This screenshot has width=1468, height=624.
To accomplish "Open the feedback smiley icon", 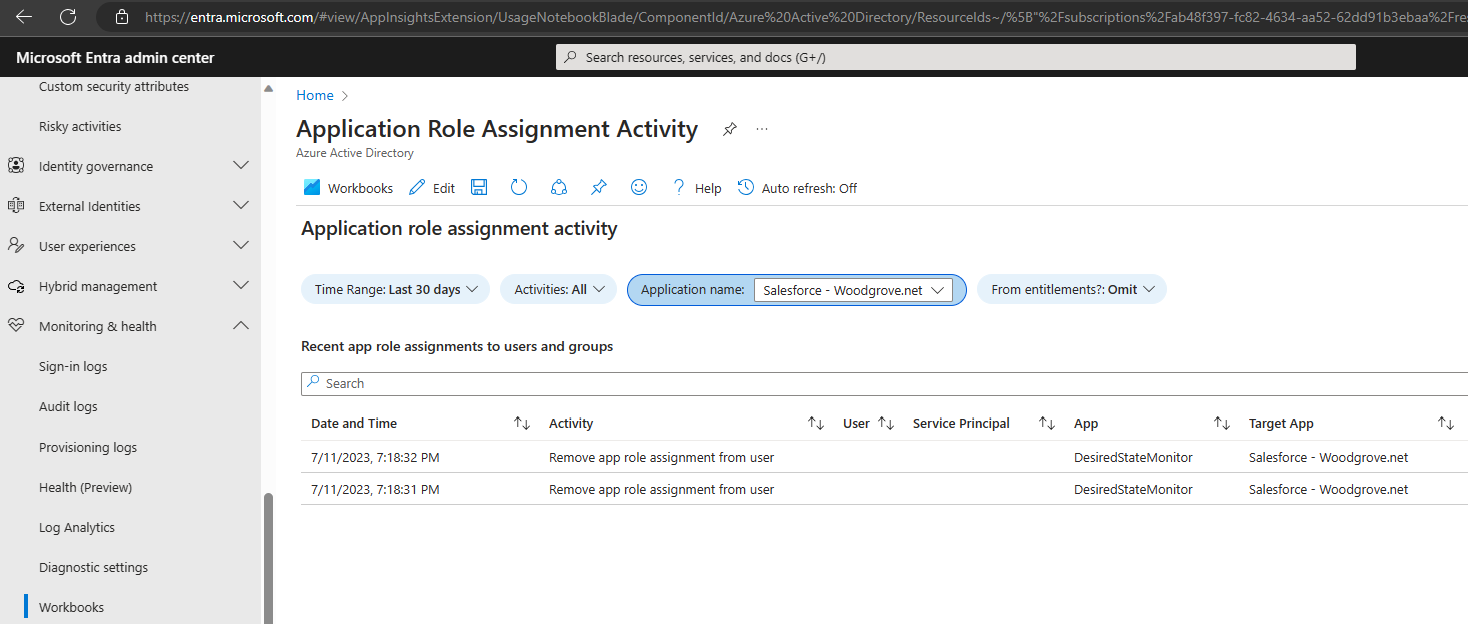I will (x=639, y=188).
